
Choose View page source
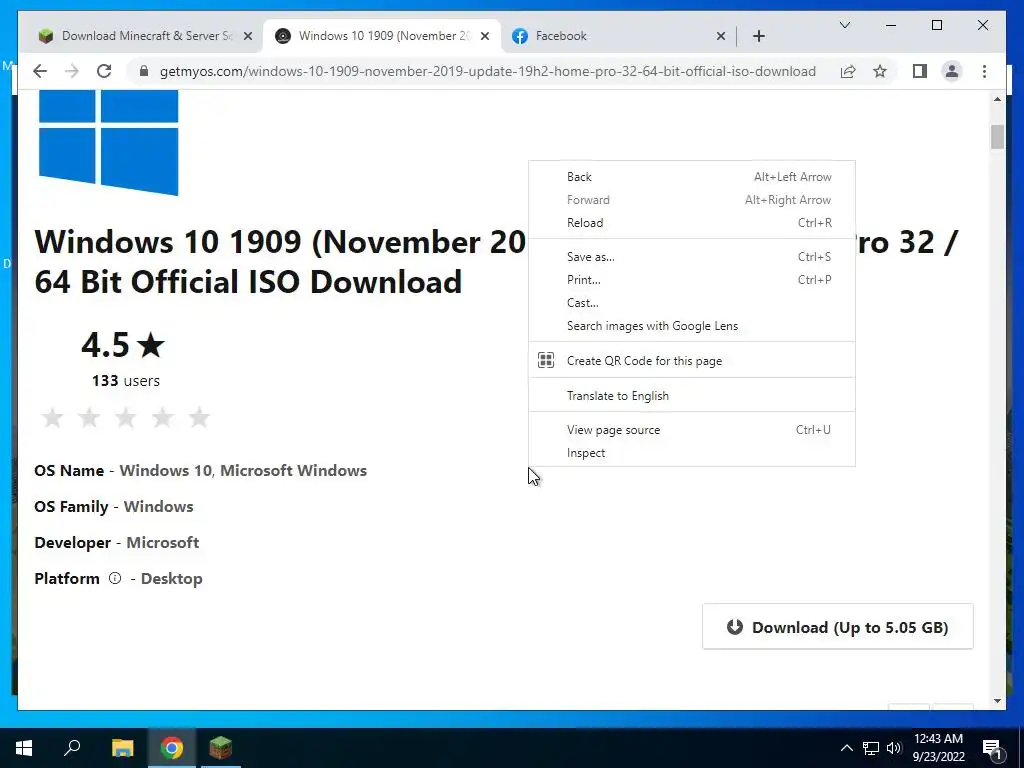coord(692,430)
